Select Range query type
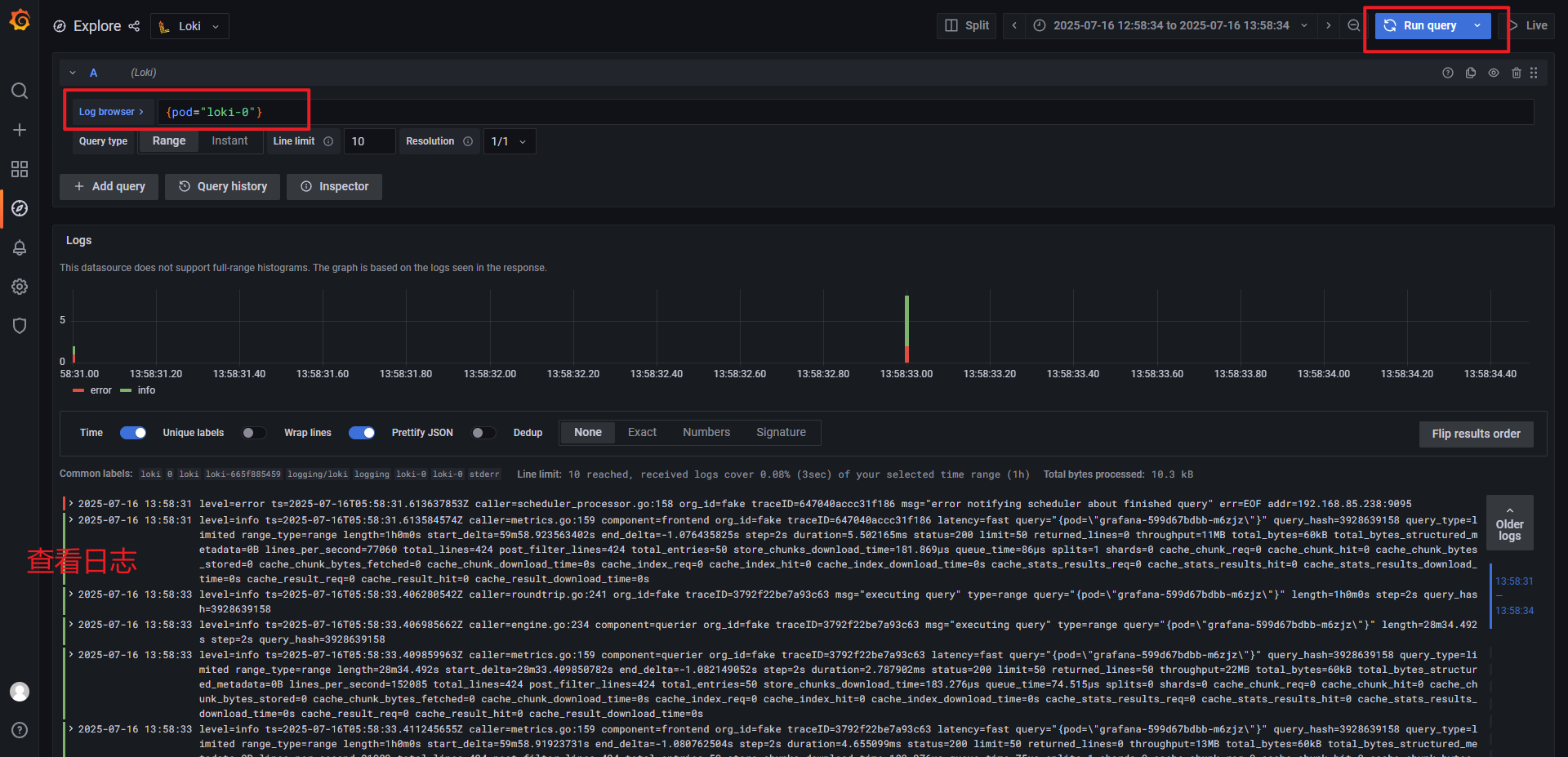1568x757 pixels. 169,140
